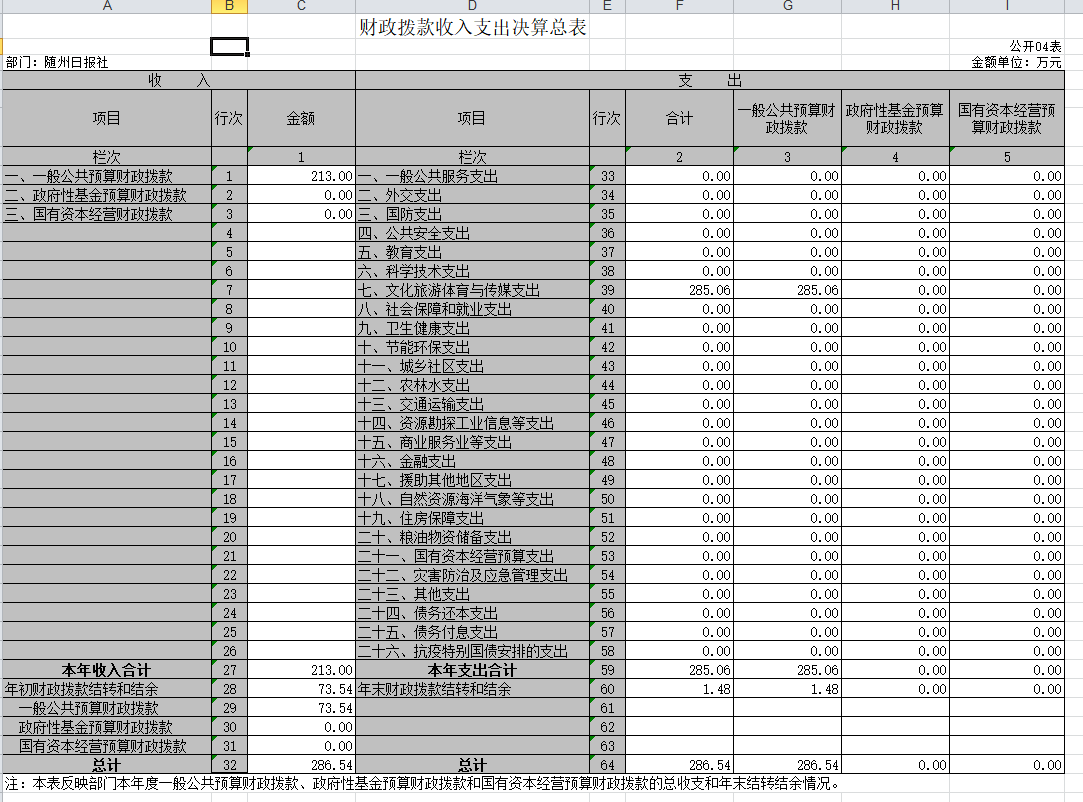1083x802 pixels.
Task: Select the column C header
Action: point(301,7)
